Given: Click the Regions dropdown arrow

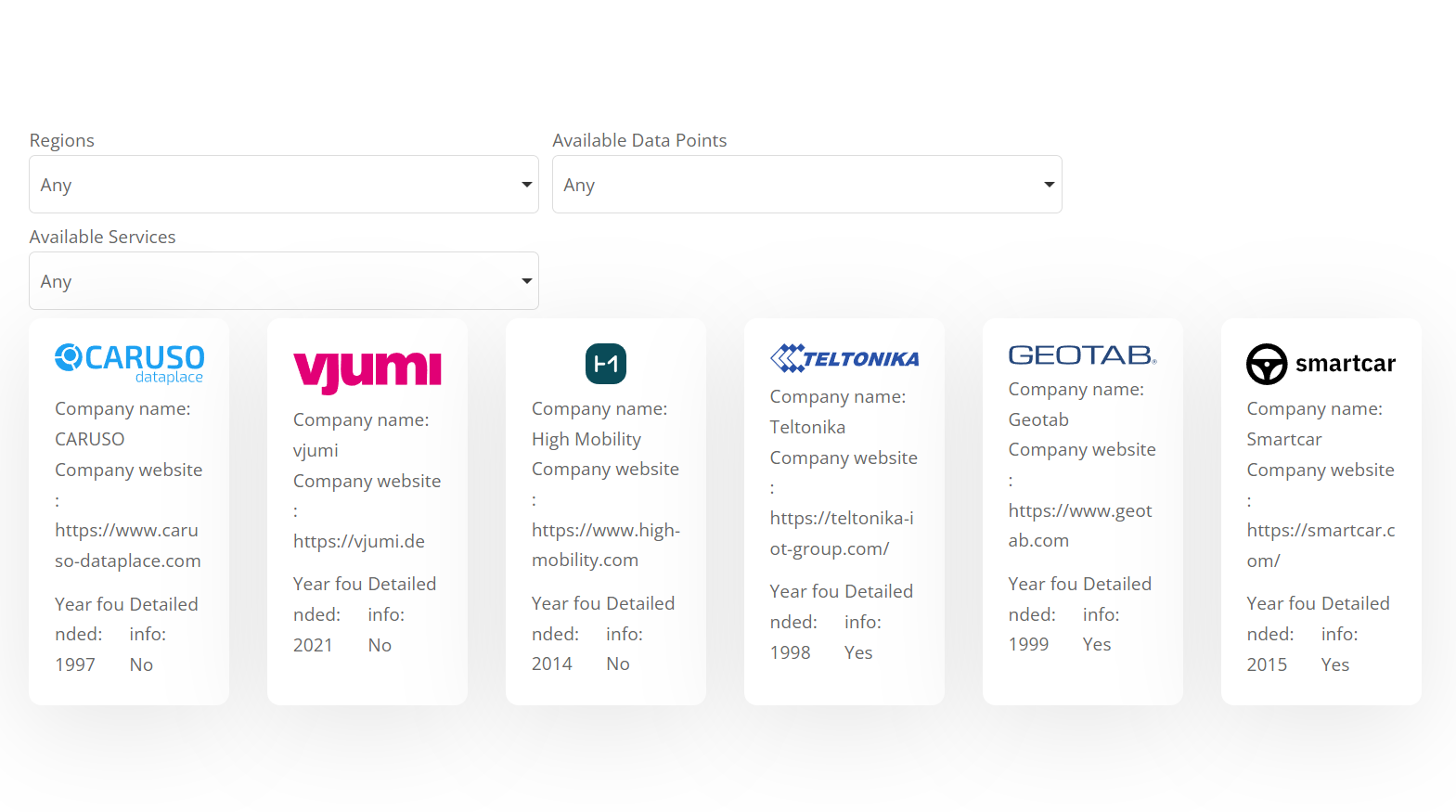Looking at the screenshot, I should point(526,185).
